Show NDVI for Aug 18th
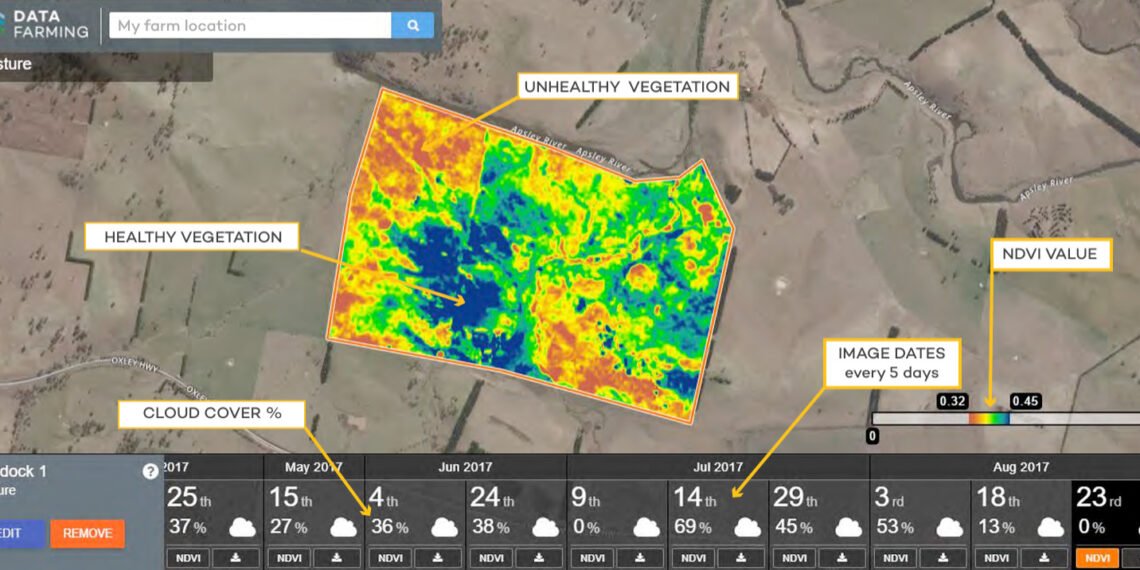This screenshot has height=570, width=1140. point(997,558)
